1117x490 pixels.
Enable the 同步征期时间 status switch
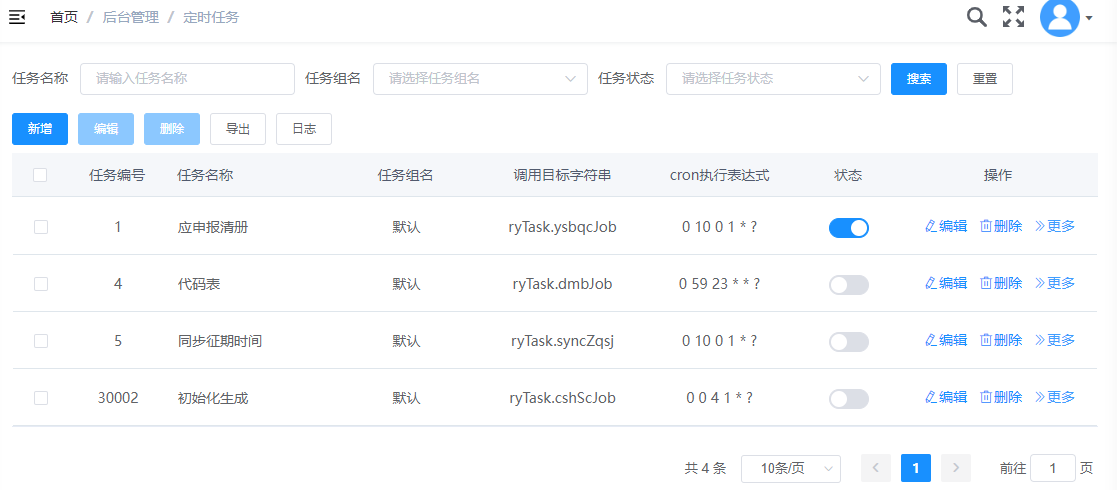coord(848,342)
